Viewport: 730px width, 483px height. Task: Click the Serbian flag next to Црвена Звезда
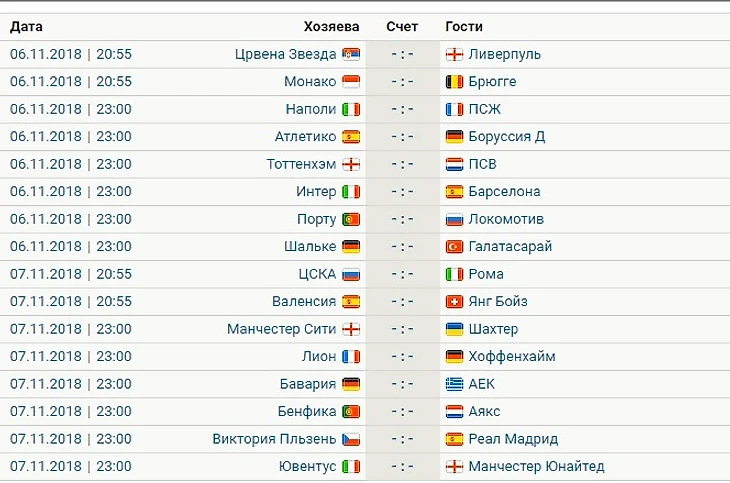(351, 54)
